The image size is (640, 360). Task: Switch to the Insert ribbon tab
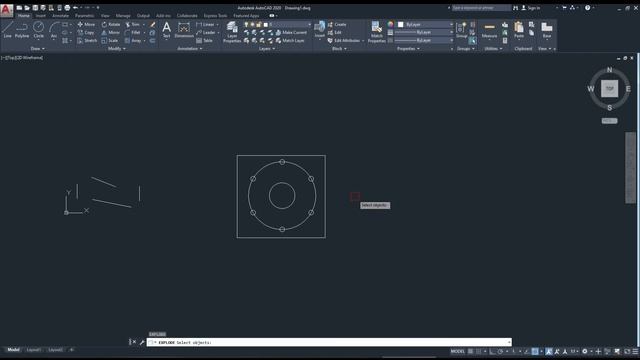tap(40, 16)
